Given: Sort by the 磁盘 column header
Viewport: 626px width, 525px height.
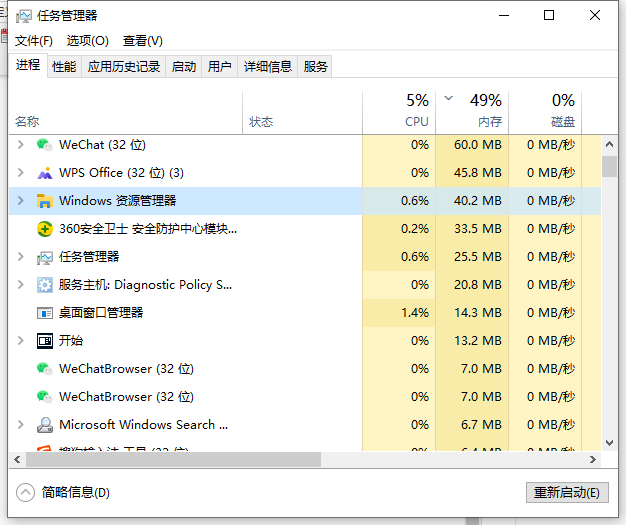Looking at the screenshot, I should click(545, 113).
